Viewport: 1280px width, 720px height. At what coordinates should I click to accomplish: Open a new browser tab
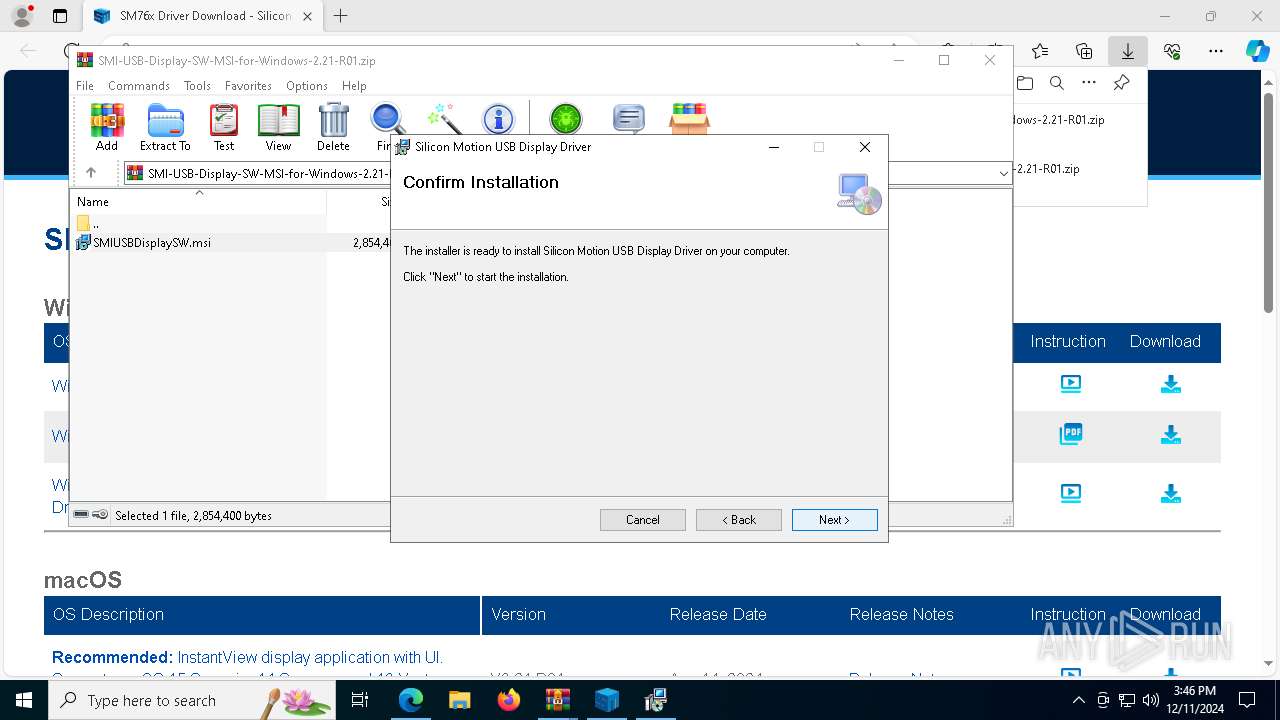pyautogui.click(x=341, y=16)
